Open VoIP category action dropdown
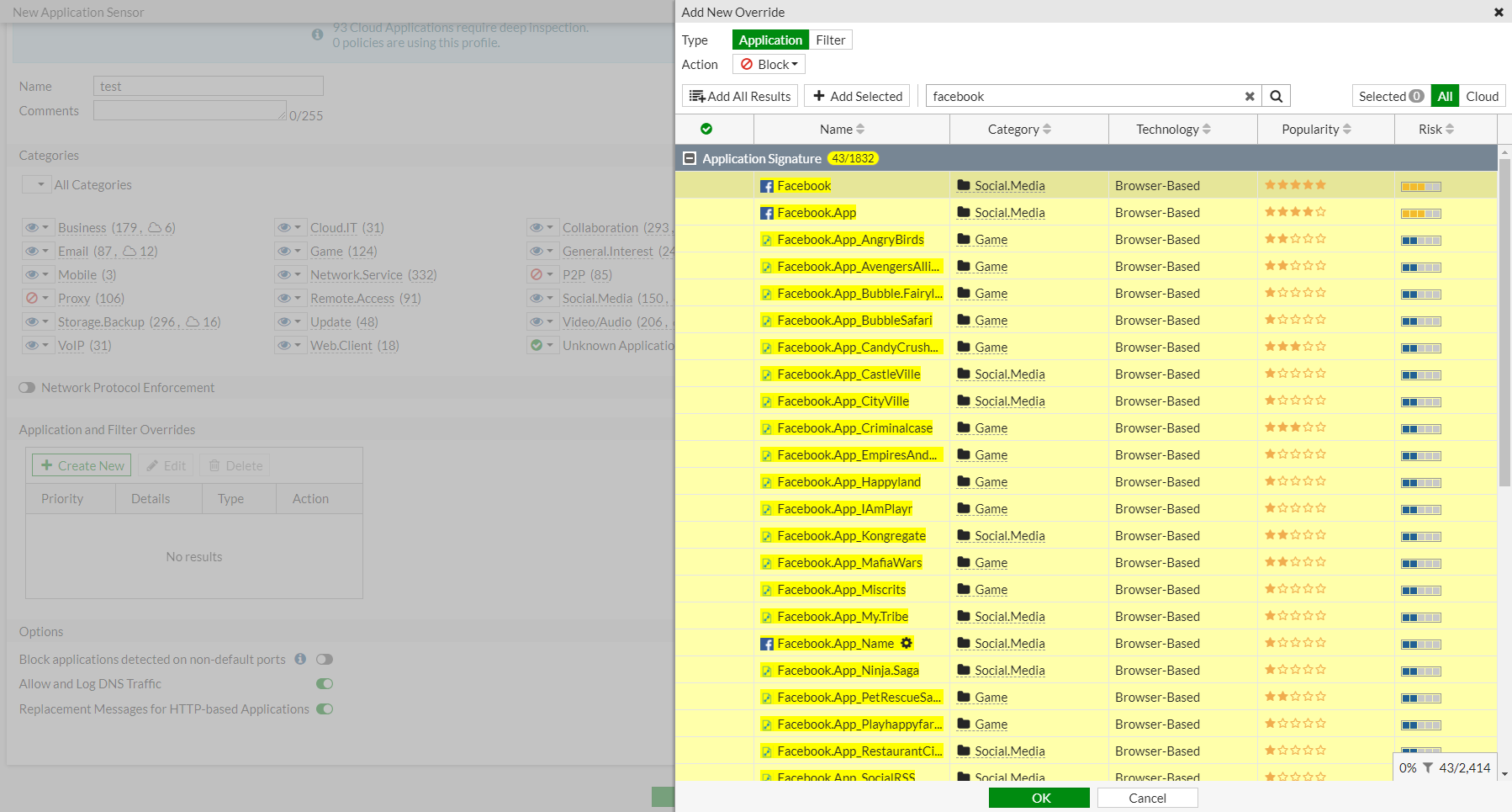The image size is (1512, 812). click(x=37, y=345)
